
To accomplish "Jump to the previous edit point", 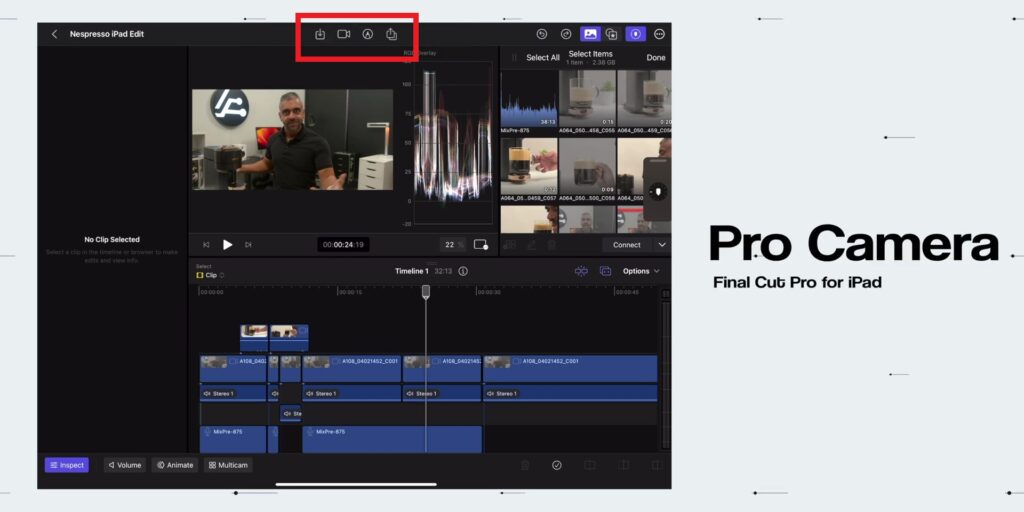I will (206, 245).
